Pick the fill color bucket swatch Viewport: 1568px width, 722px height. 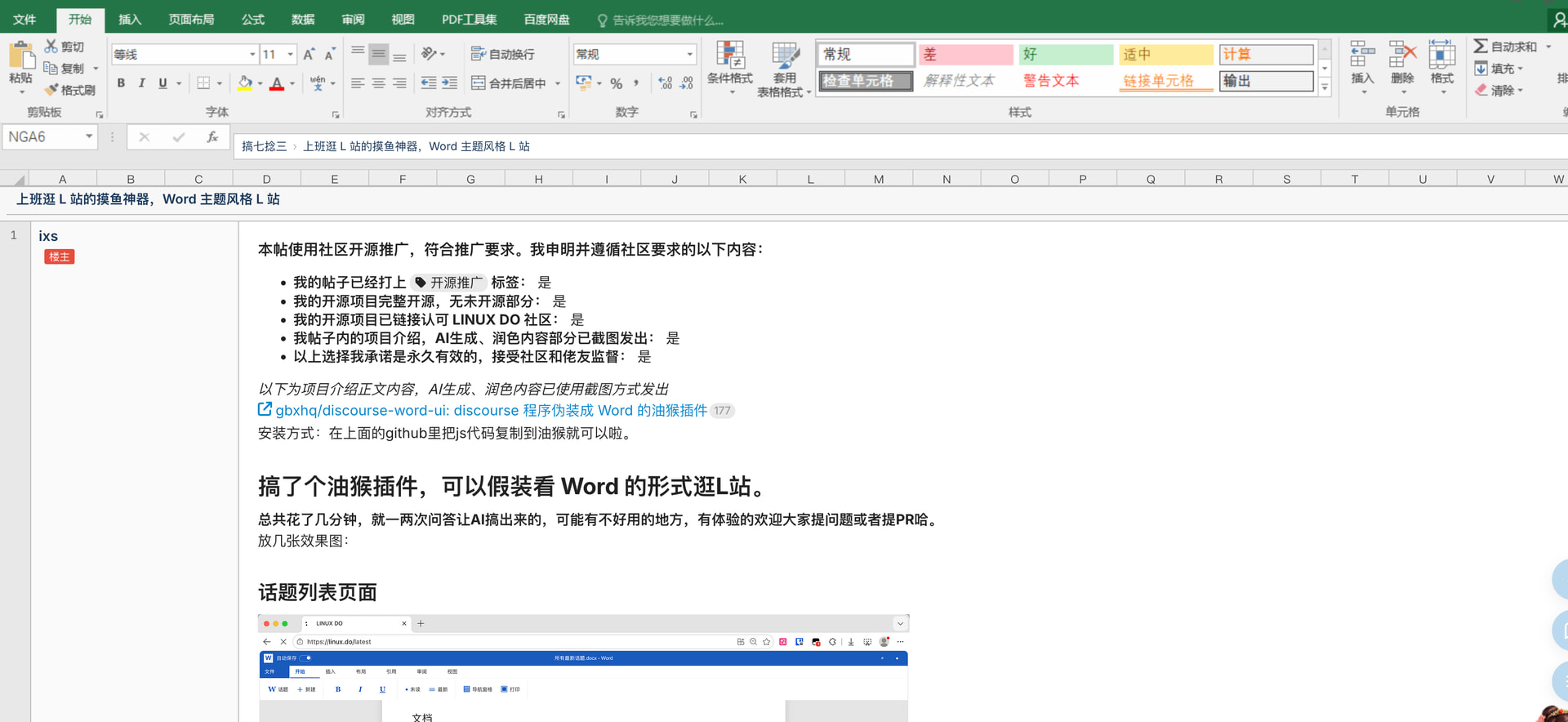(x=245, y=83)
